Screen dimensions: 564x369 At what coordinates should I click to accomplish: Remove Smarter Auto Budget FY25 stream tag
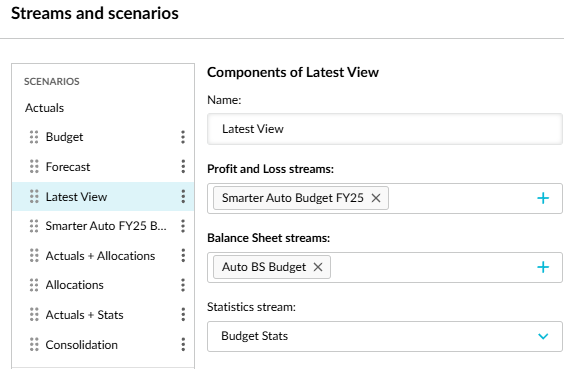(x=376, y=198)
